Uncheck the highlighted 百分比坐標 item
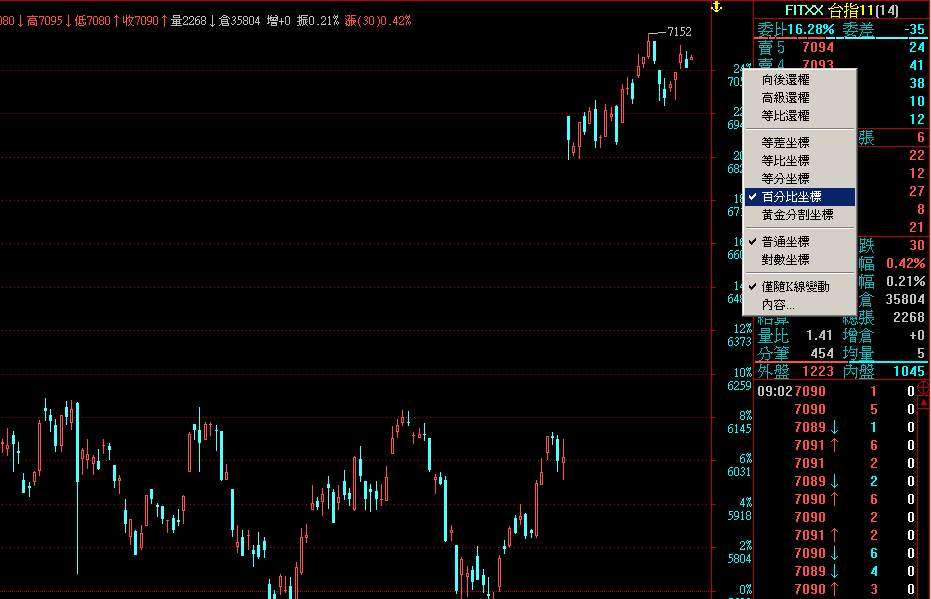The width and height of the screenshot is (931, 599). pos(792,197)
